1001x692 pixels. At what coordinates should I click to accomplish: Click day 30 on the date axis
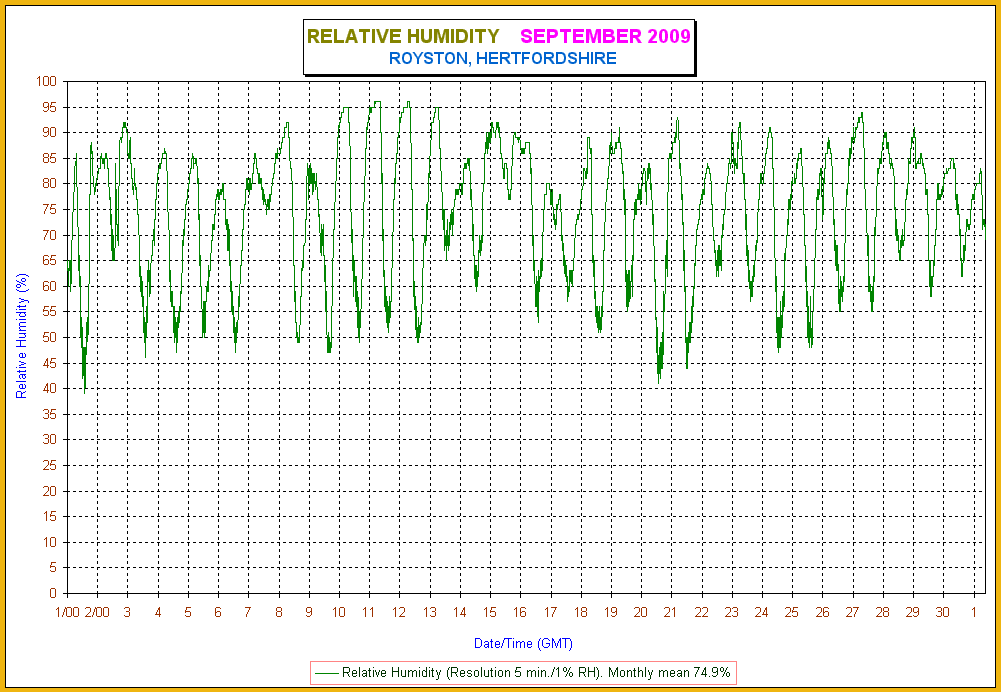point(943,611)
